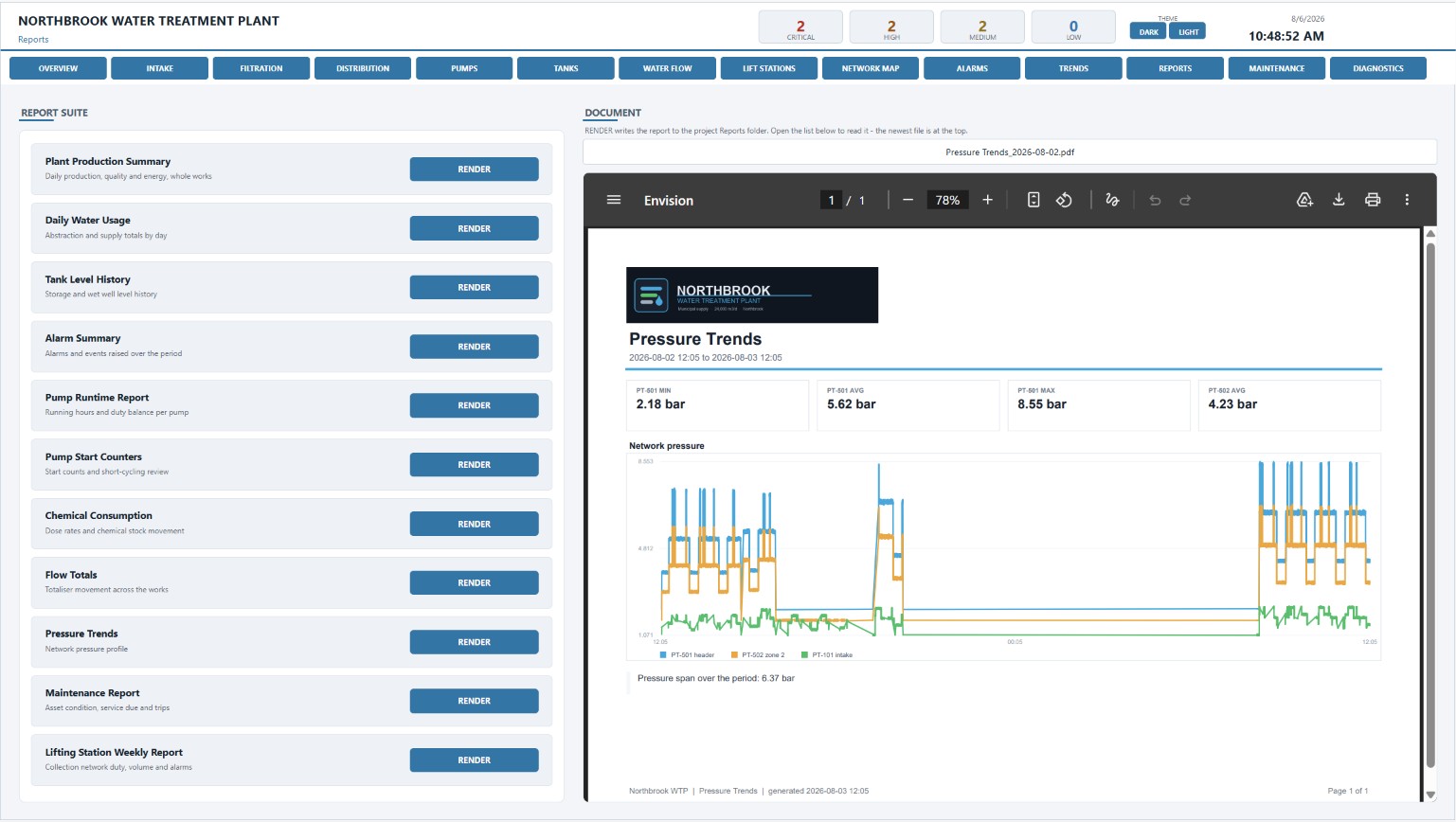Switch to DARK theme
Screen dimensions: 1456x822
click(x=1148, y=31)
